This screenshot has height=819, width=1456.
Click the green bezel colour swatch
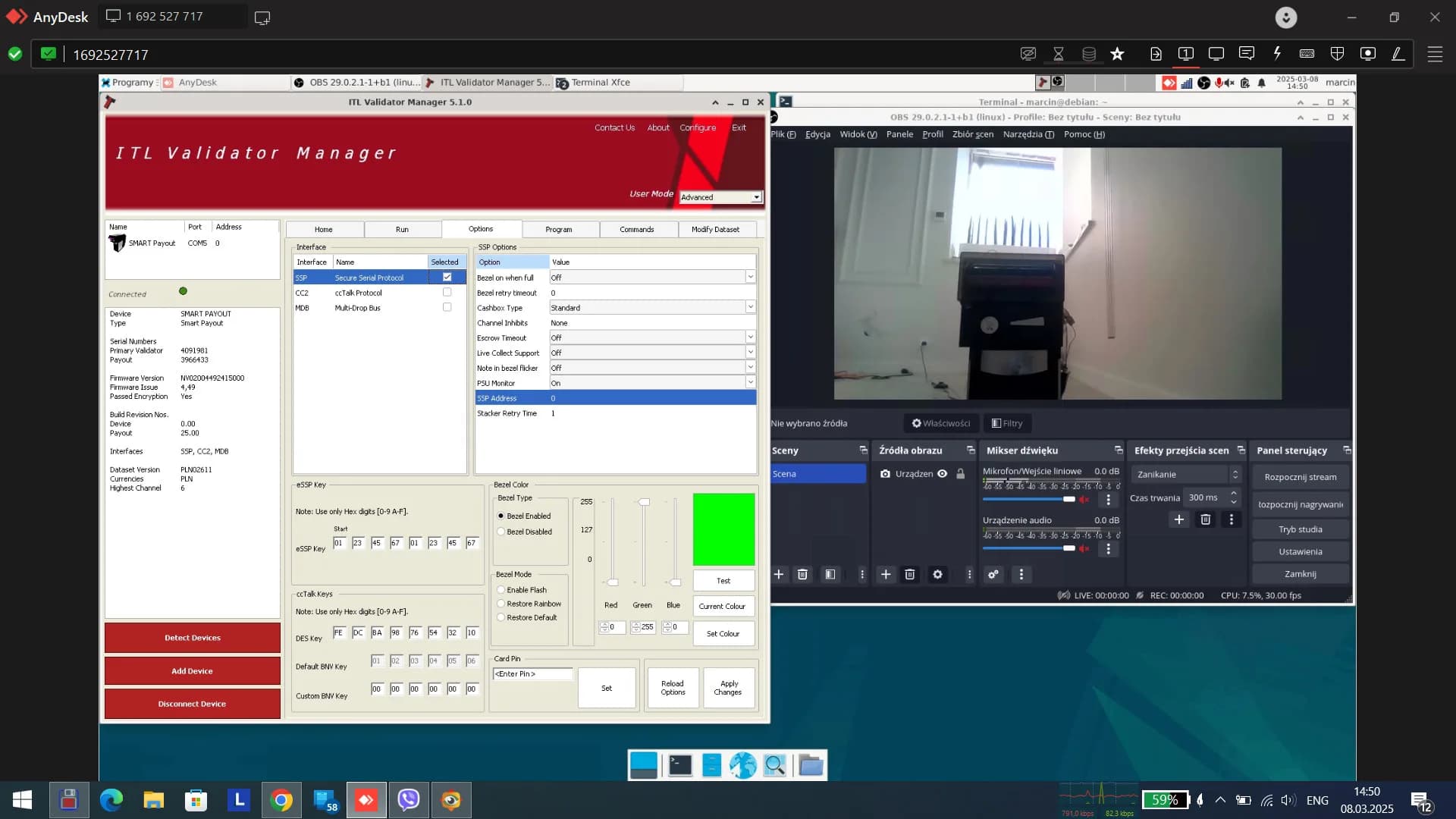tap(724, 529)
